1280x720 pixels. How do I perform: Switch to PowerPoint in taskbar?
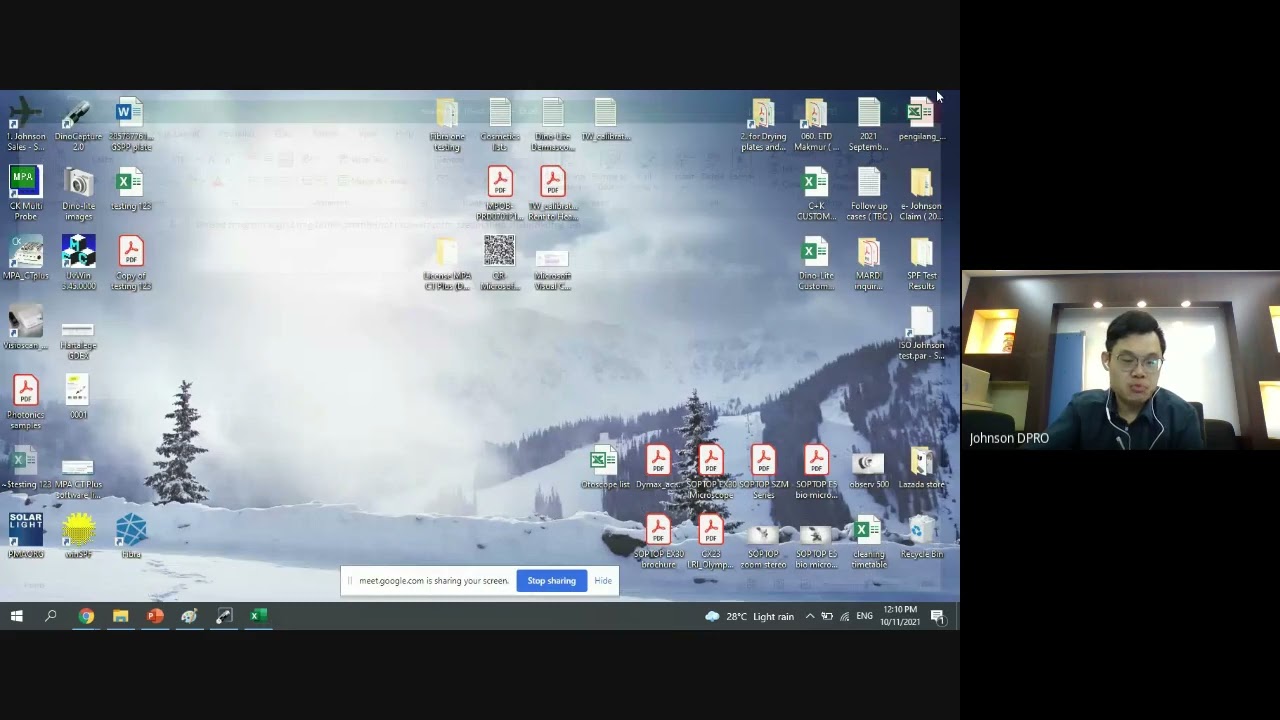coord(155,616)
